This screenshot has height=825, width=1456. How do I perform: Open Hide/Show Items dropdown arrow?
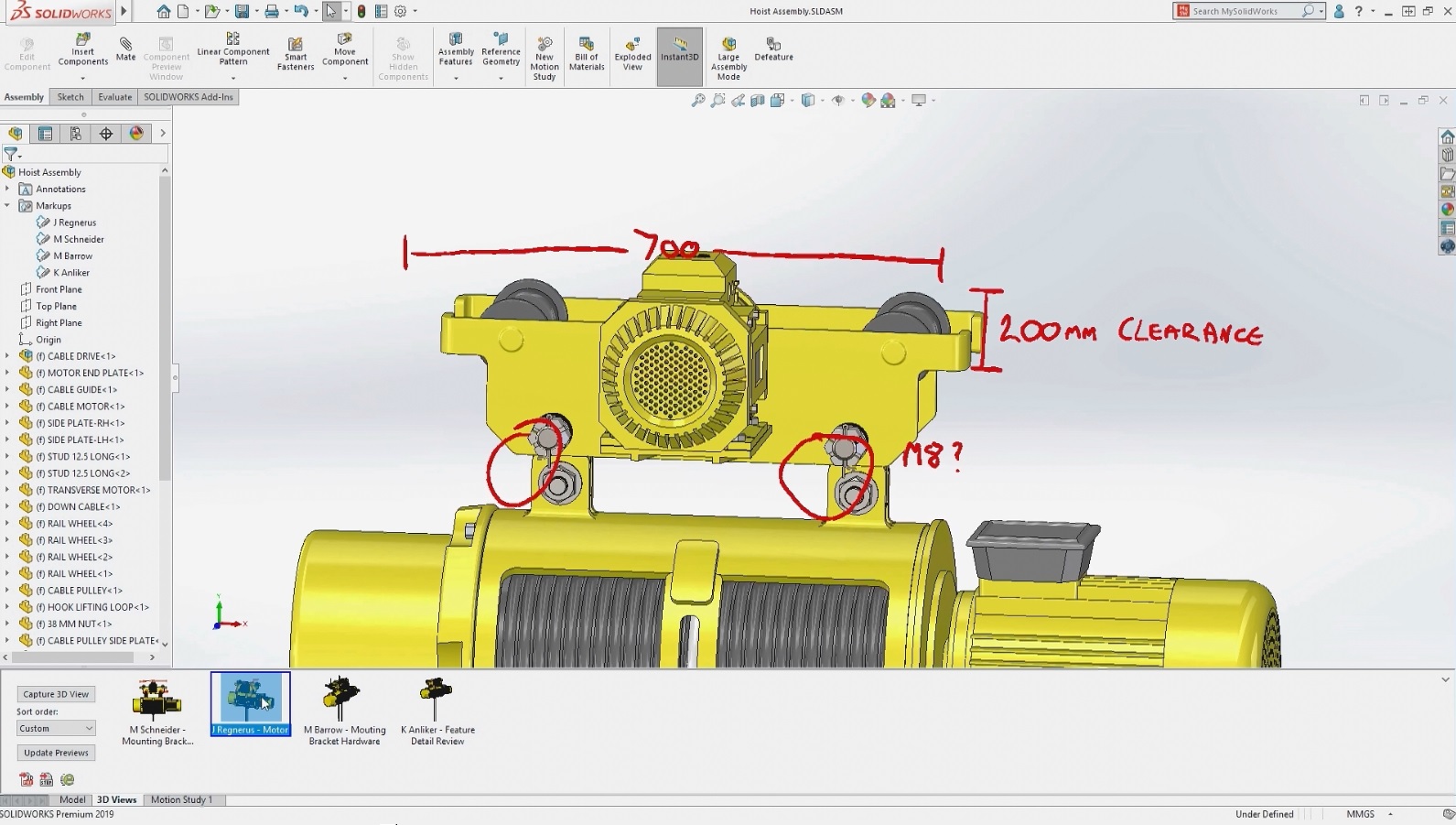click(x=852, y=101)
